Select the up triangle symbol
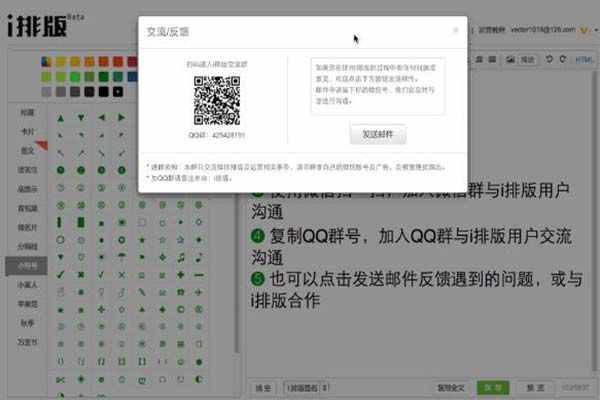The height and width of the screenshot is (400, 600). click(x=60, y=118)
